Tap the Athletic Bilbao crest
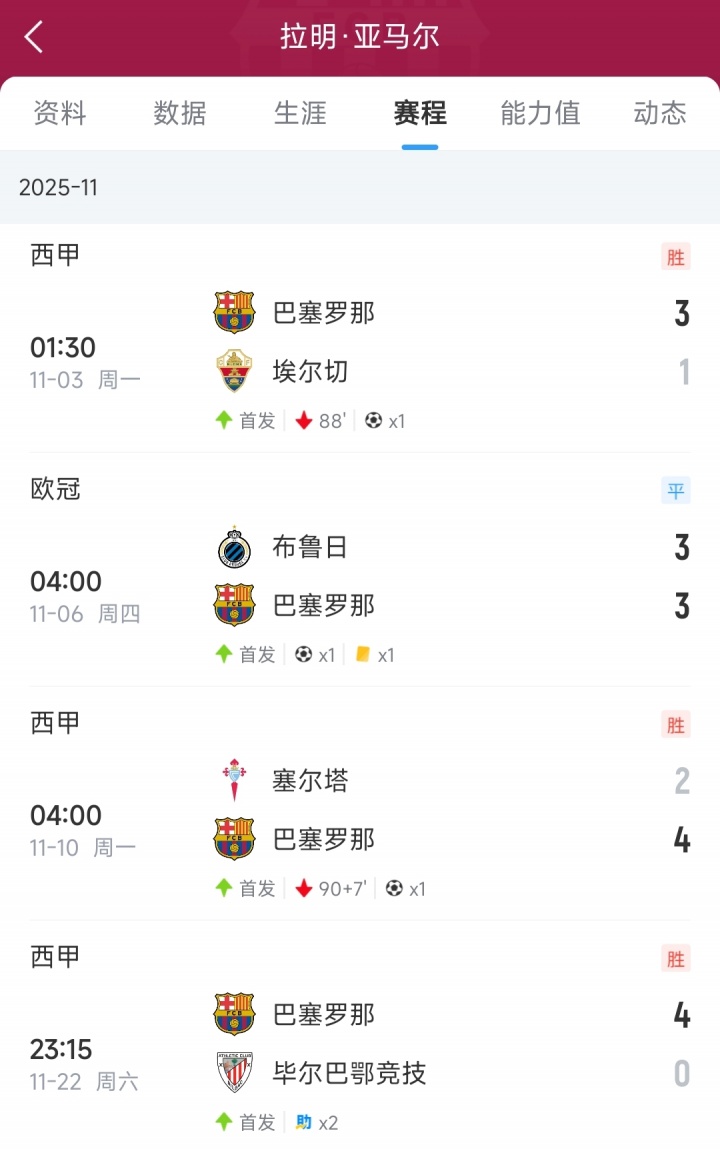This screenshot has height=1149, width=720. [234, 1073]
